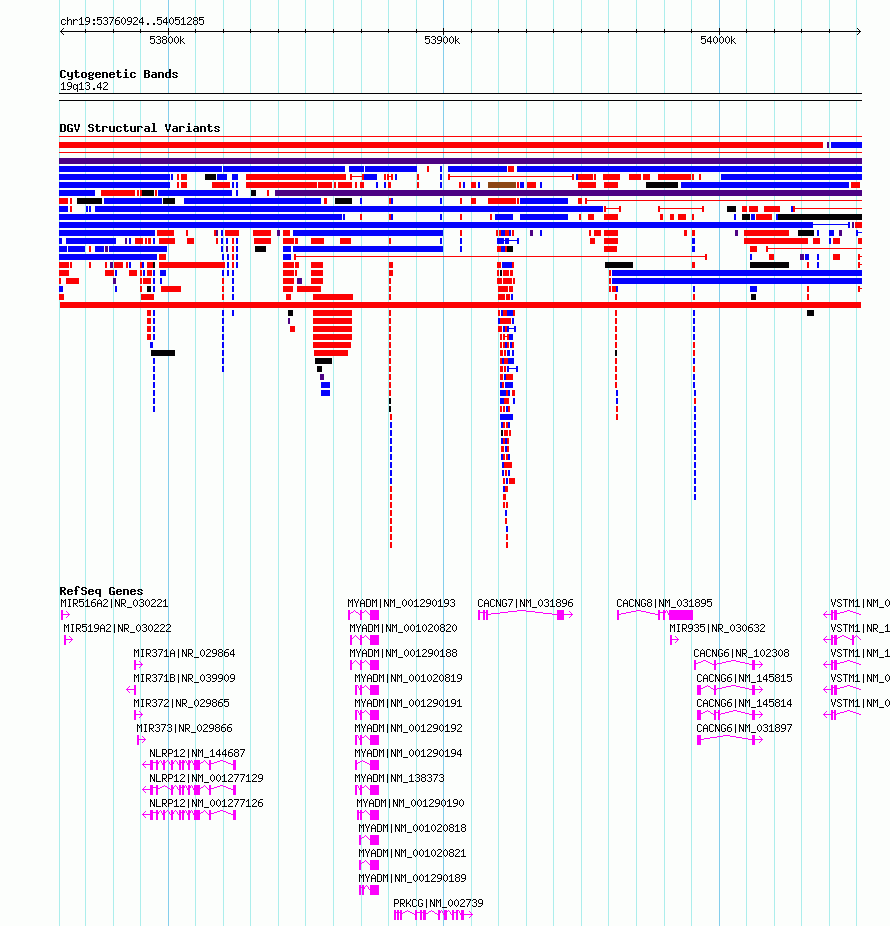The width and height of the screenshot is (890, 926).
Task: Click MYADM|NM_001020819 transcript label
Action: pyautogui.click(x=408, y=678)
